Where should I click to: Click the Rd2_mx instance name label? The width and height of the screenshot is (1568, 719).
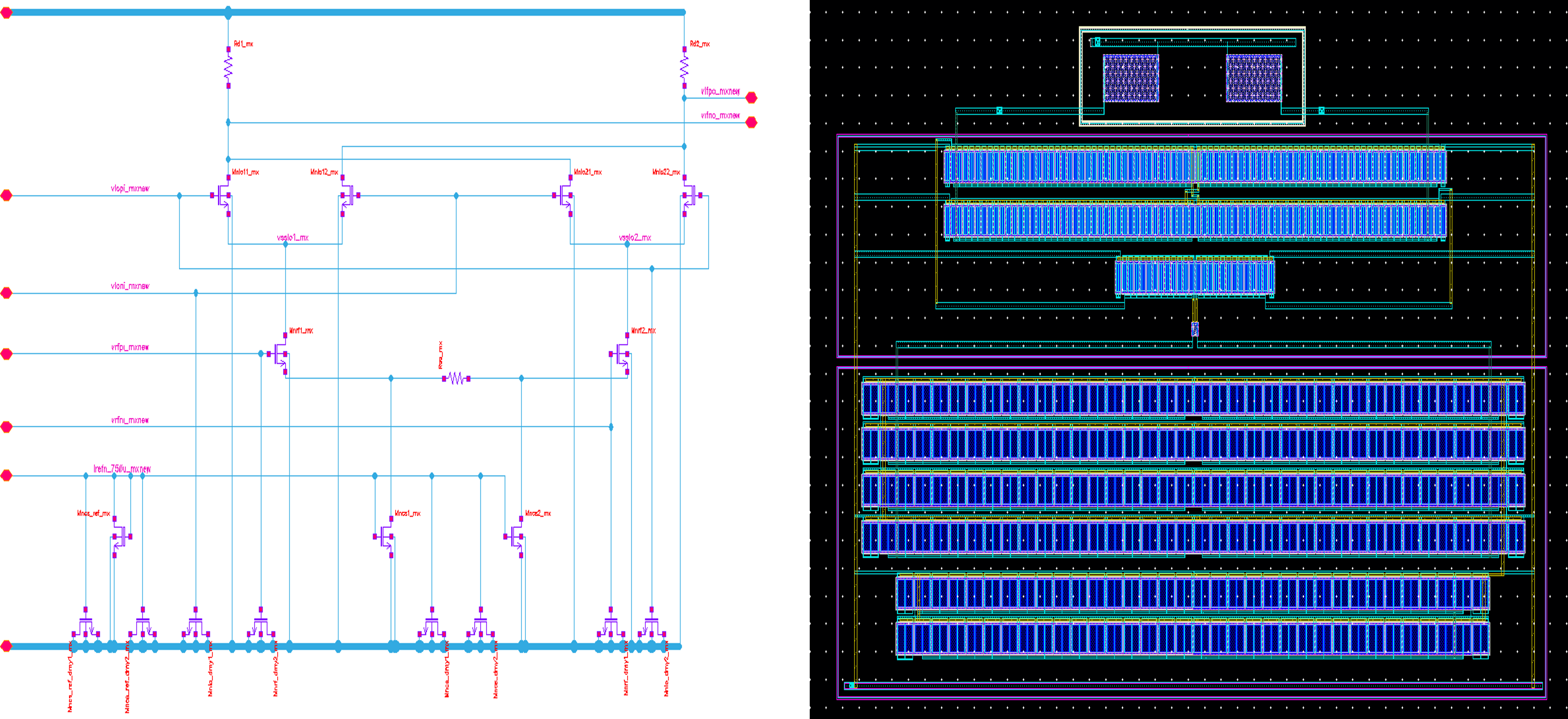pyautogui.click(x=699, y=44)
